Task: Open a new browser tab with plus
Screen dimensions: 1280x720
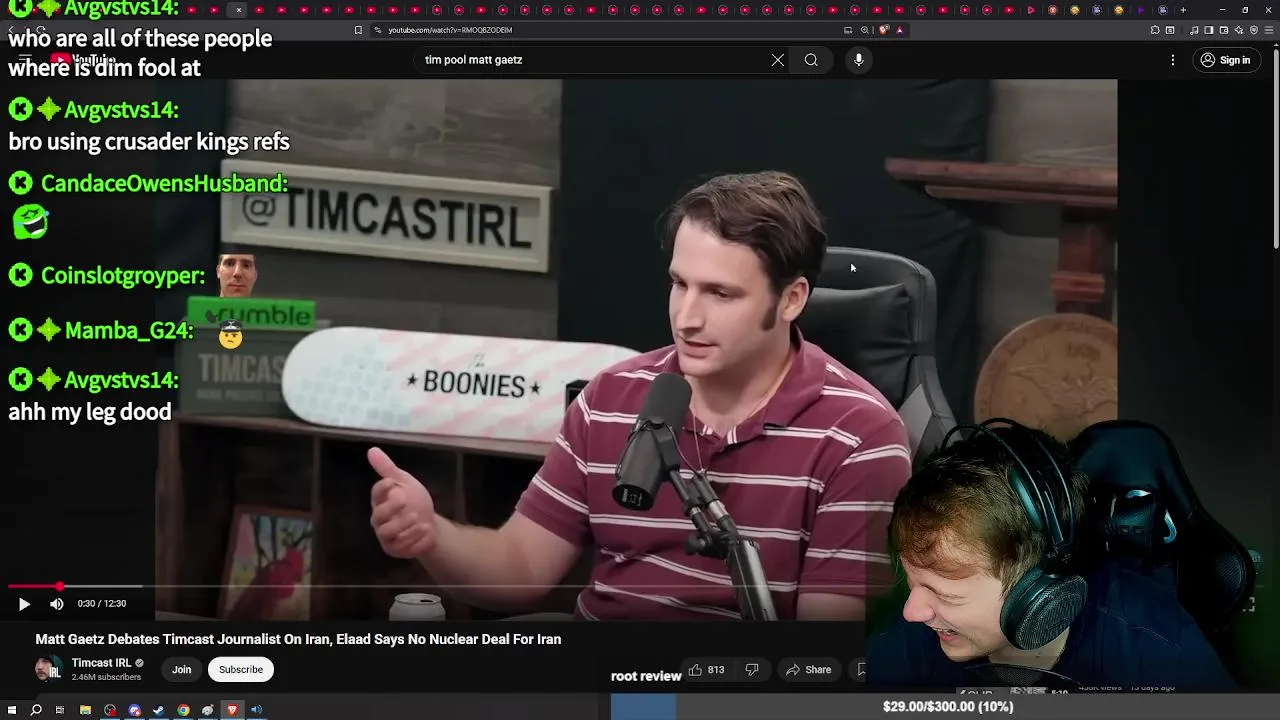Action: click(1183, 10)
